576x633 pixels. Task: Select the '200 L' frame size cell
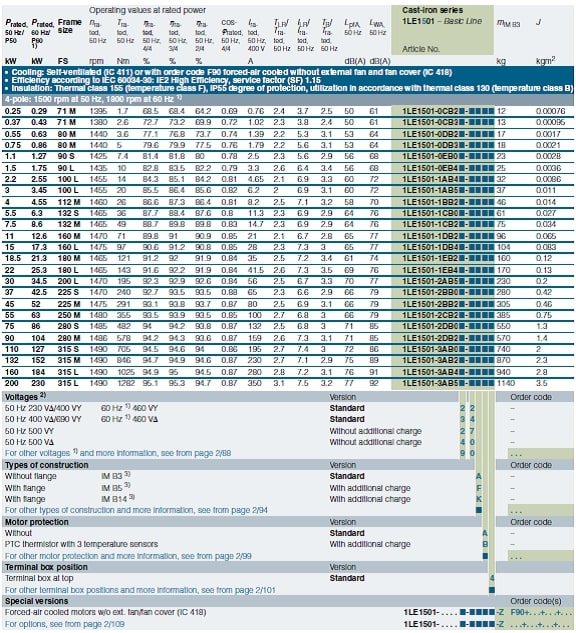point(68,281)
